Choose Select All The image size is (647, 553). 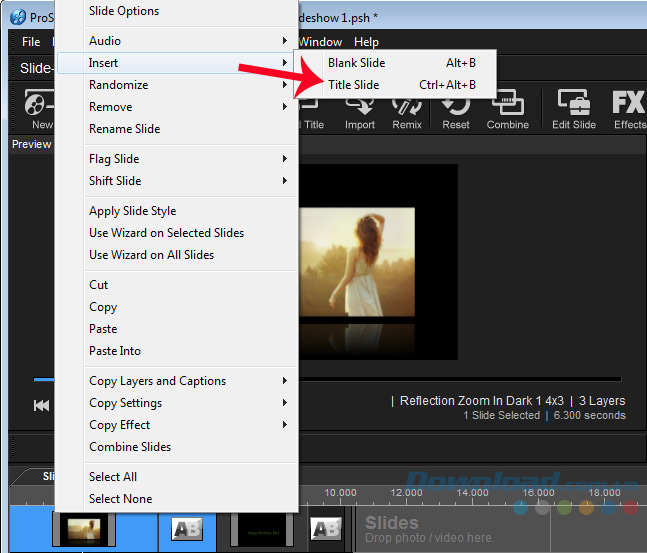(x=177, y=477)
